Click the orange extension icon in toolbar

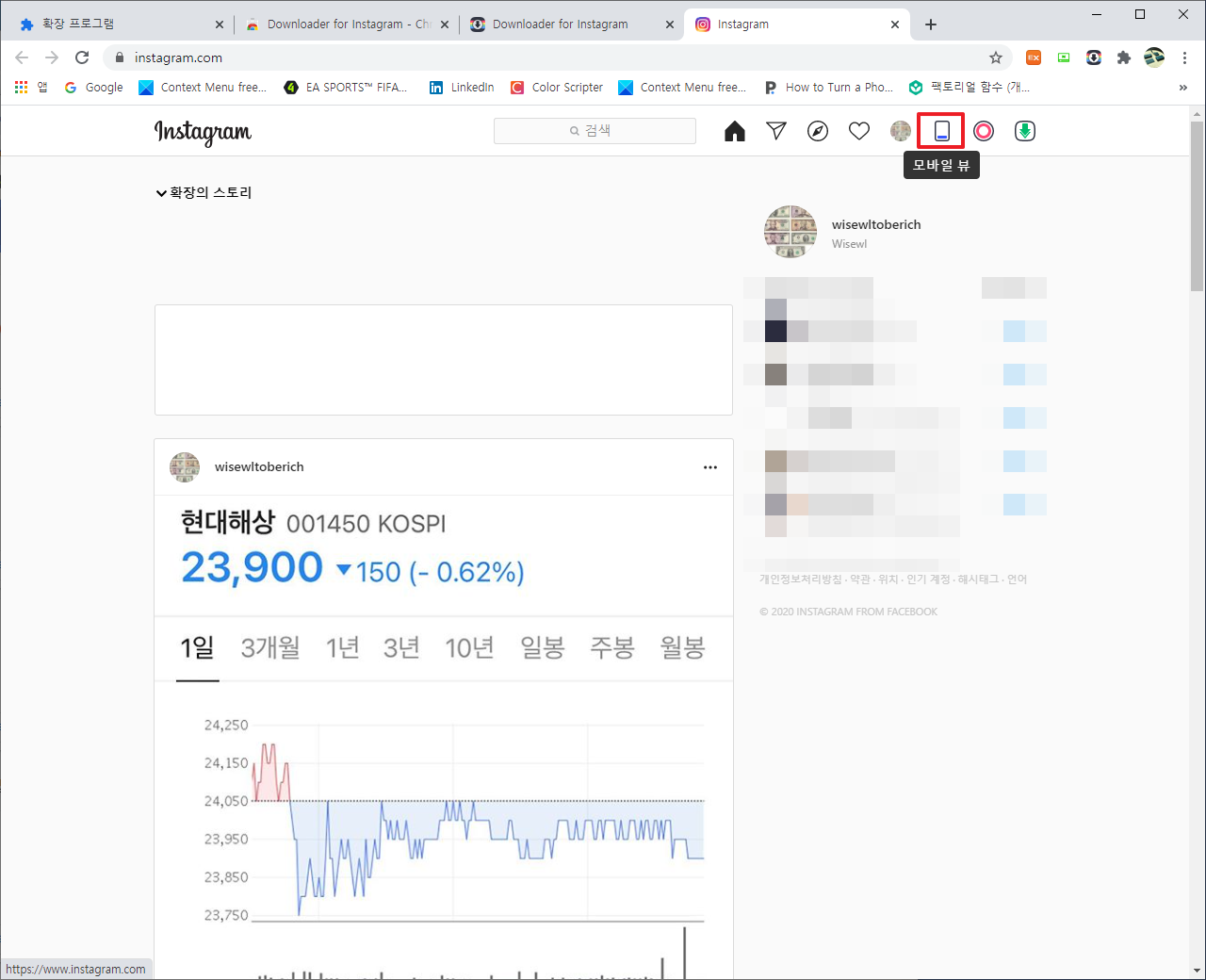(x=1034, y=57)
